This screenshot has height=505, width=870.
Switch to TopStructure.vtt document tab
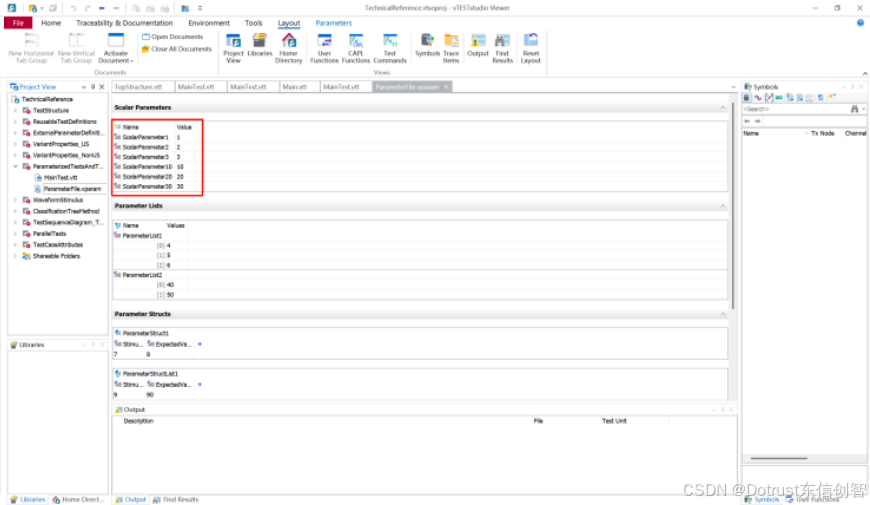click(x=143, y=87)
